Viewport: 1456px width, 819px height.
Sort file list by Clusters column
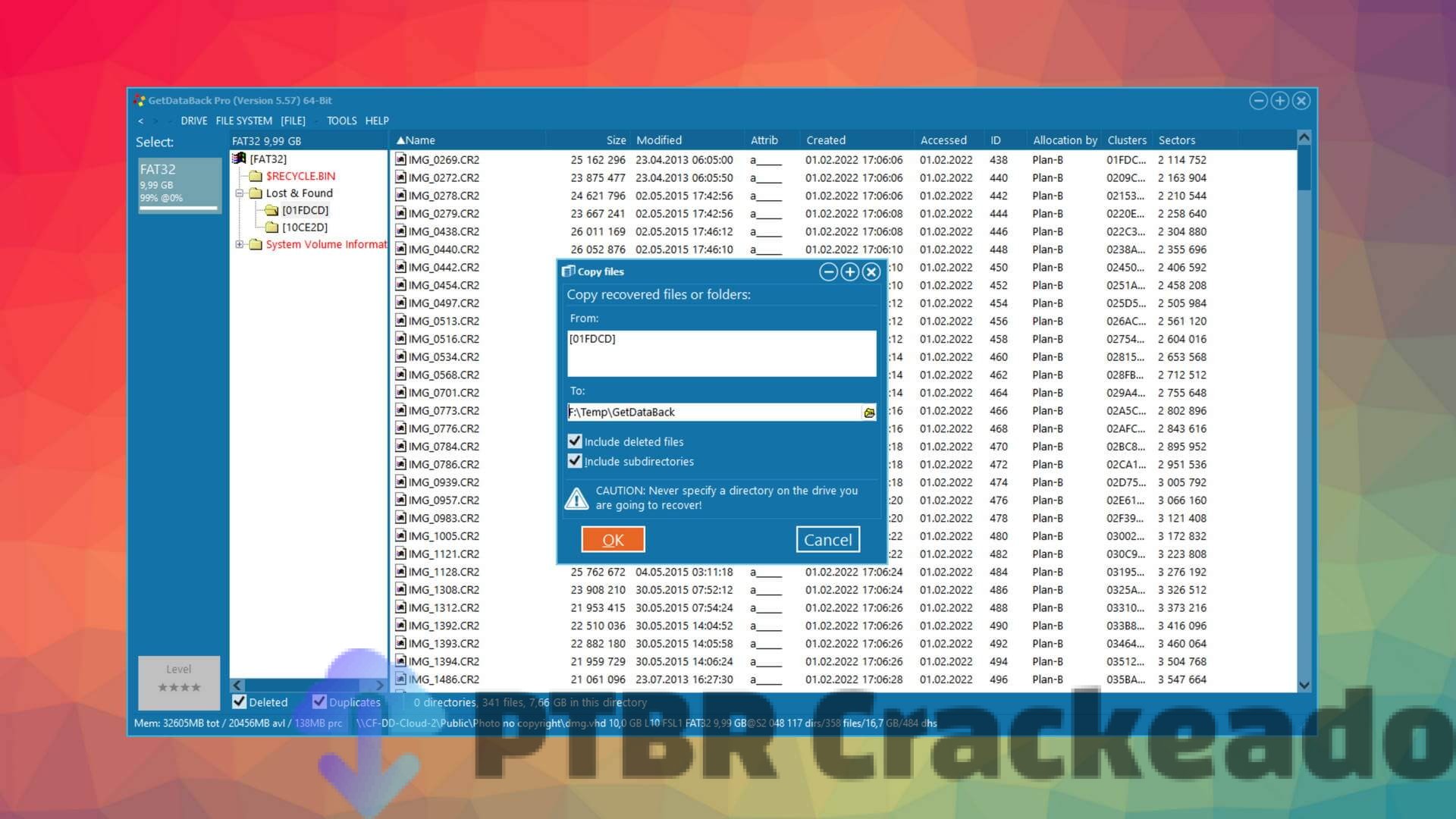[x=1127, y=140]
